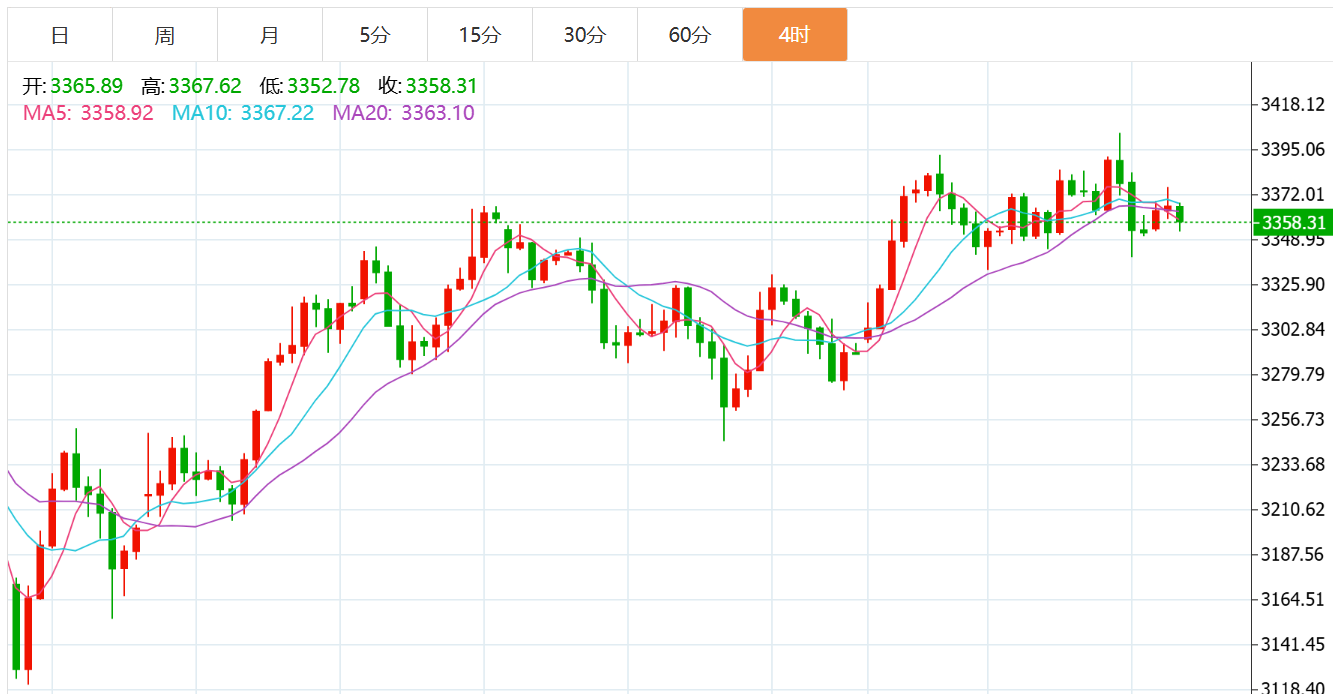Click the MA10 value 3367.22
The height and width of the screenshot is (694, 1333).
[277, 113]
